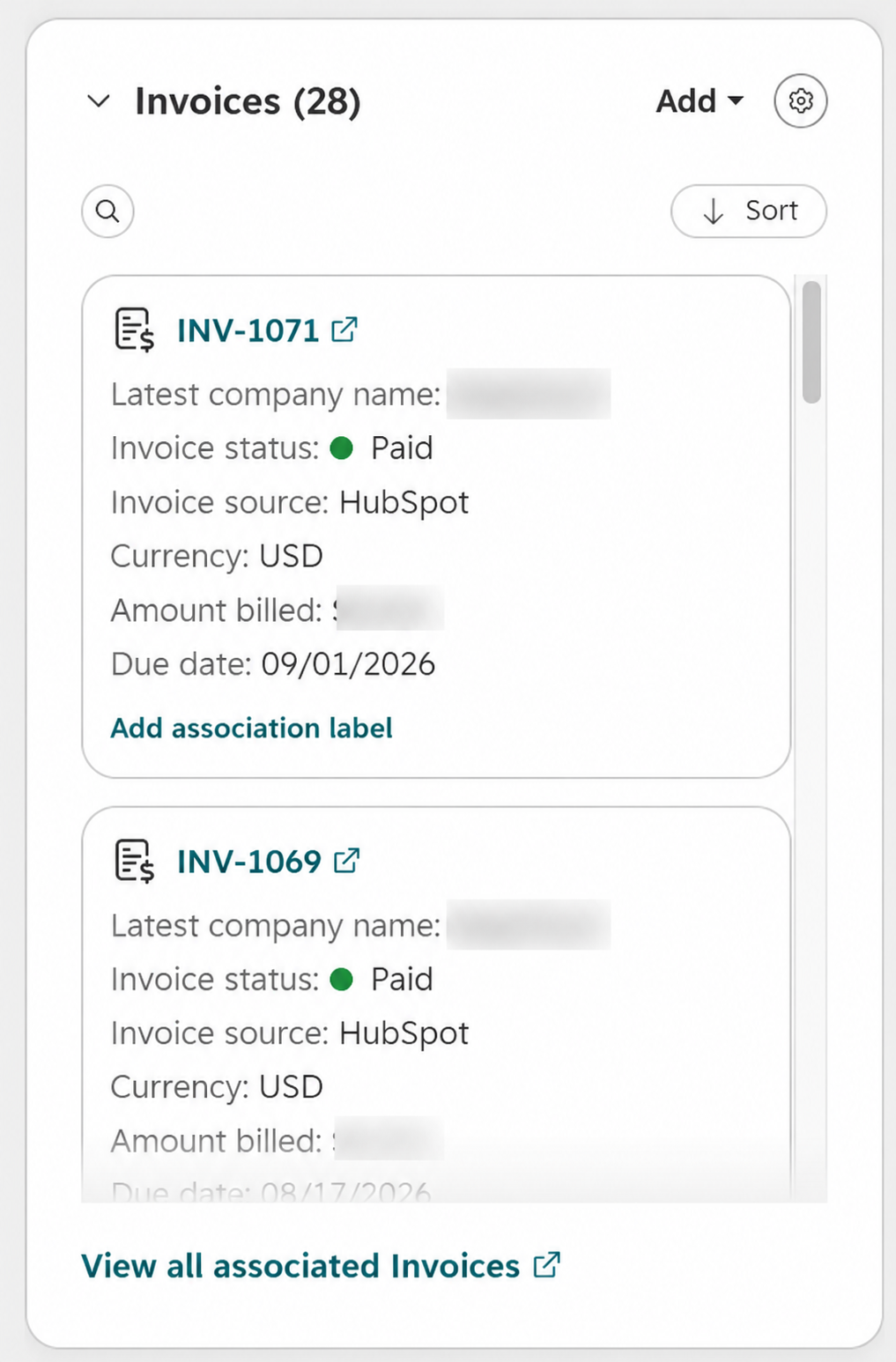Click Latest company name label in INV-1069
This screenshot has height=1362, width=896.
coord(276,926)
